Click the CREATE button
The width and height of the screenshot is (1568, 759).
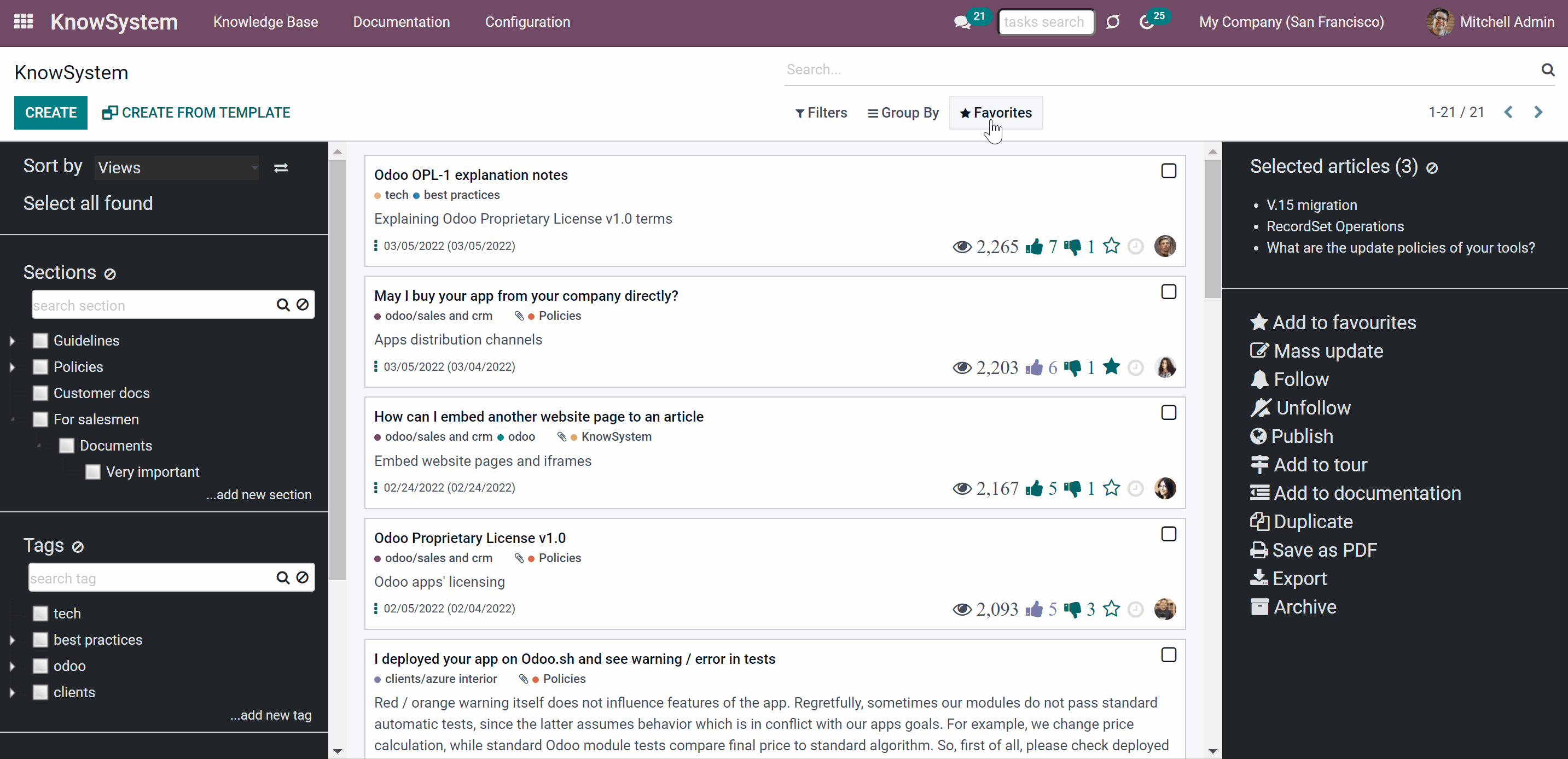pyautogui.click(x=51, y=113)
